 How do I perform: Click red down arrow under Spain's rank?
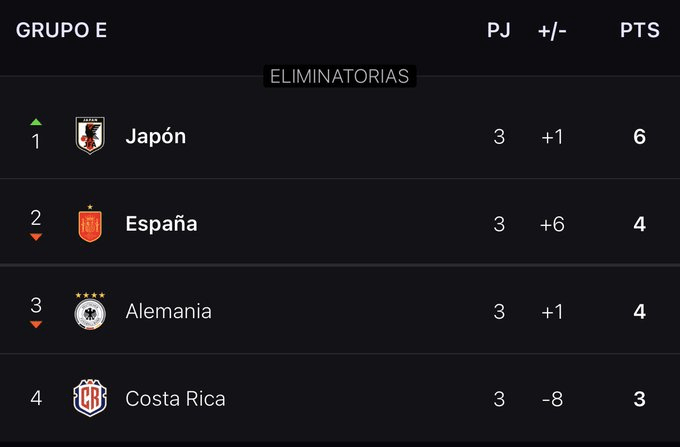click(36, 237)
